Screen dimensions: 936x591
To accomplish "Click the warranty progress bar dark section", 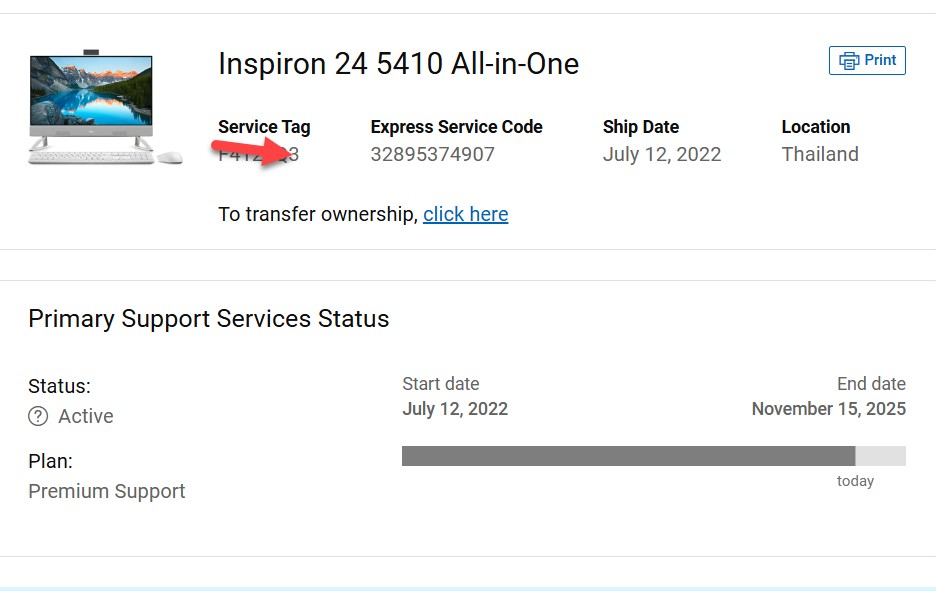I will [x=628, y=456].
